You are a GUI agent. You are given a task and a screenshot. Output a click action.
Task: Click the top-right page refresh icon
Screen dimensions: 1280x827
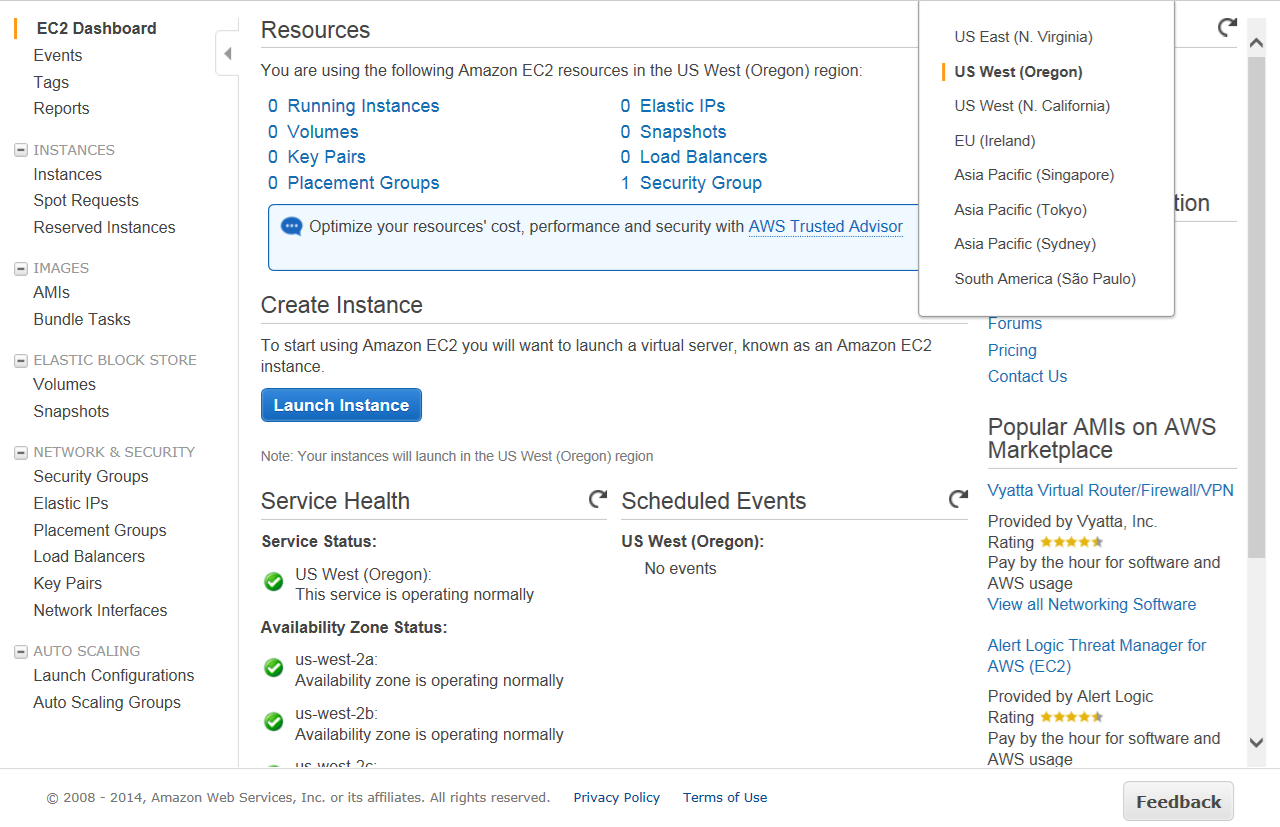[x=1227, y=28]
